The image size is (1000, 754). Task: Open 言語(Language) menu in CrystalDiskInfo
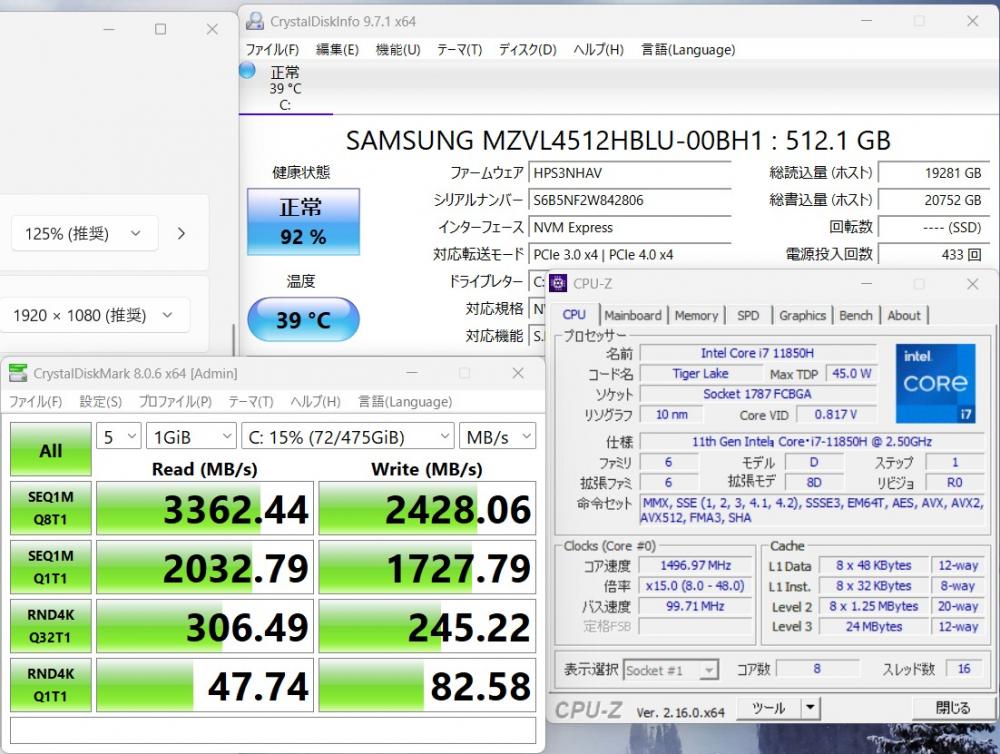[x=688, y=50]
